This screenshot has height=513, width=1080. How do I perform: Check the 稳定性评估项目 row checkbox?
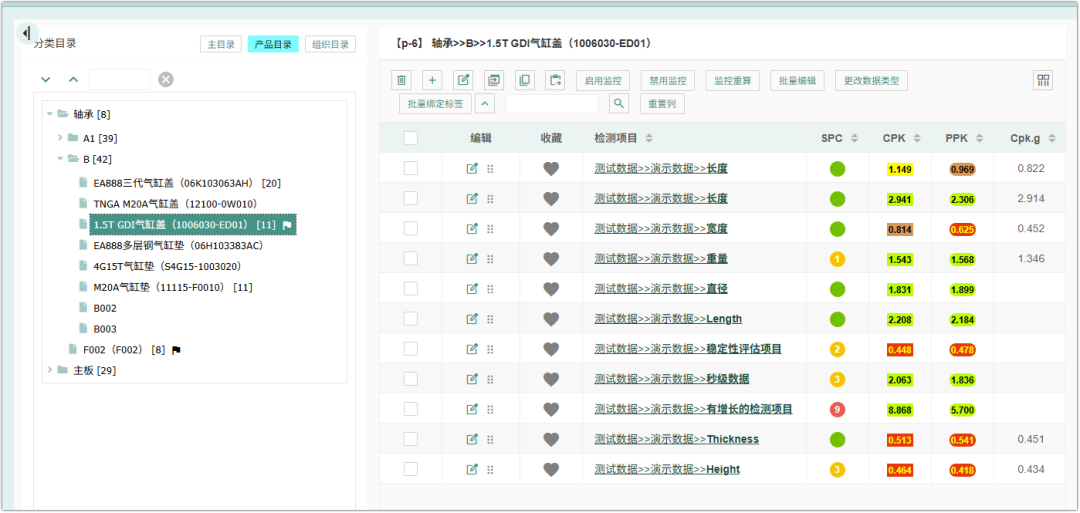[411, 348]
